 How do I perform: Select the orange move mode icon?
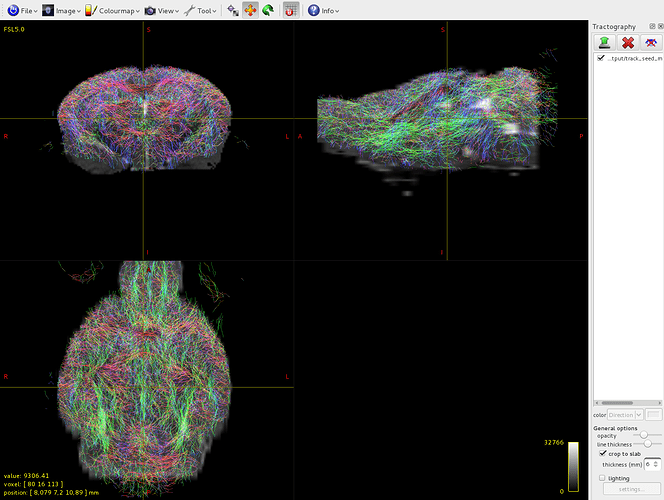point(250,11)
